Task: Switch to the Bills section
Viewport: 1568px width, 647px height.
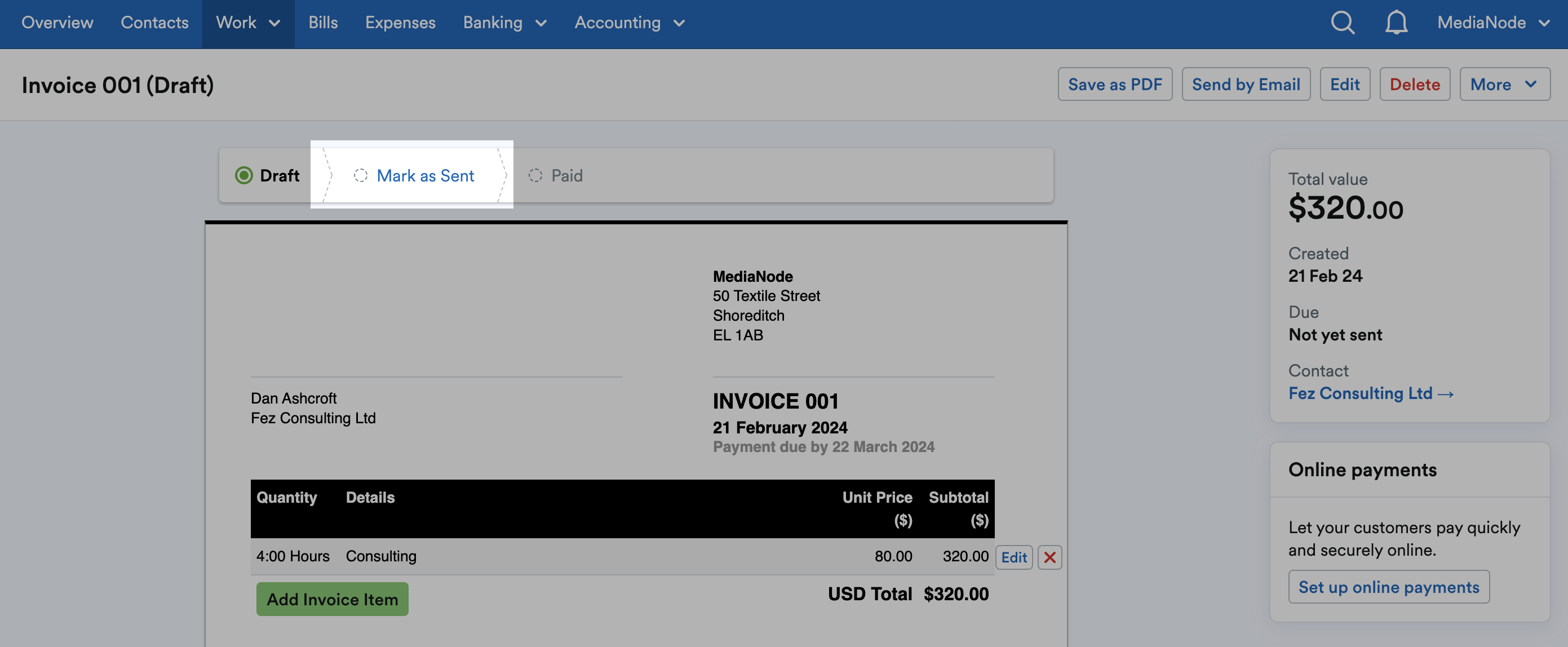Action: [323, 23]
